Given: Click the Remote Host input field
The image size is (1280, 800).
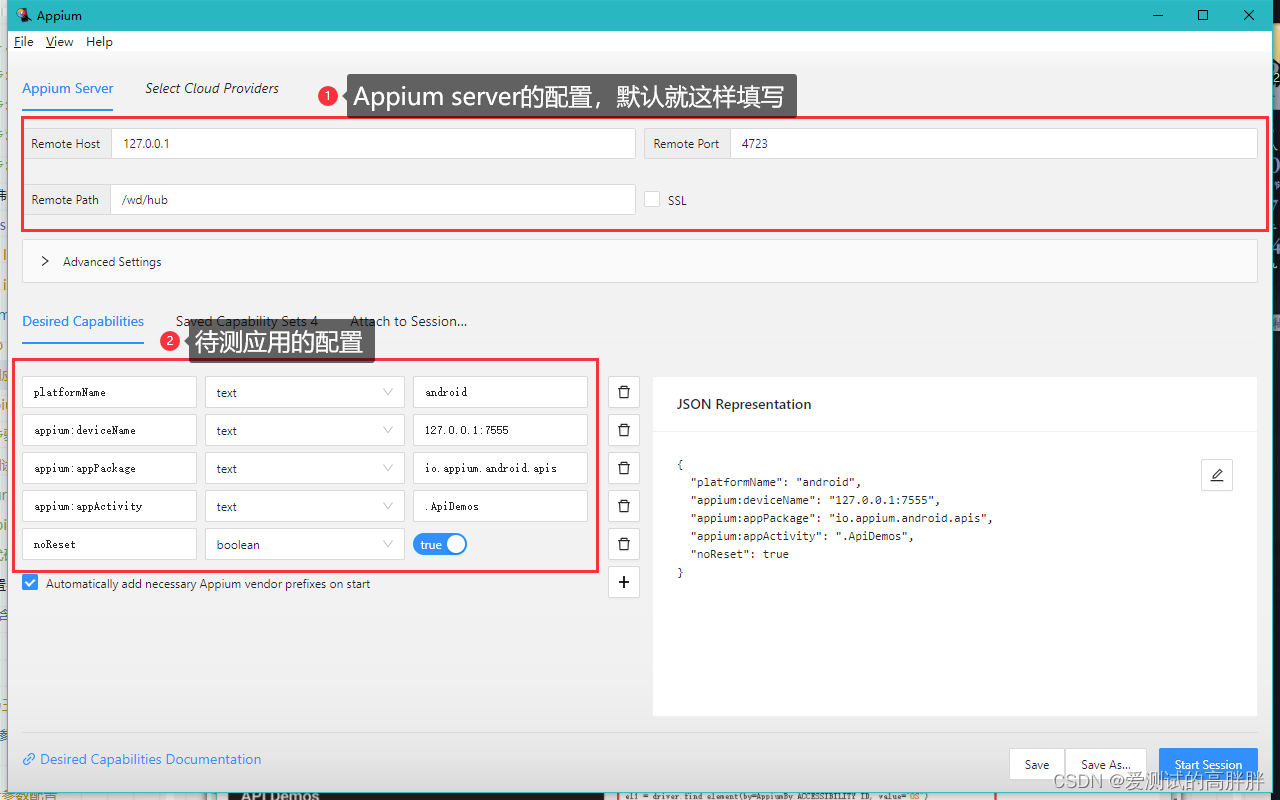Looking at the screenshot, I should (373, 143).
